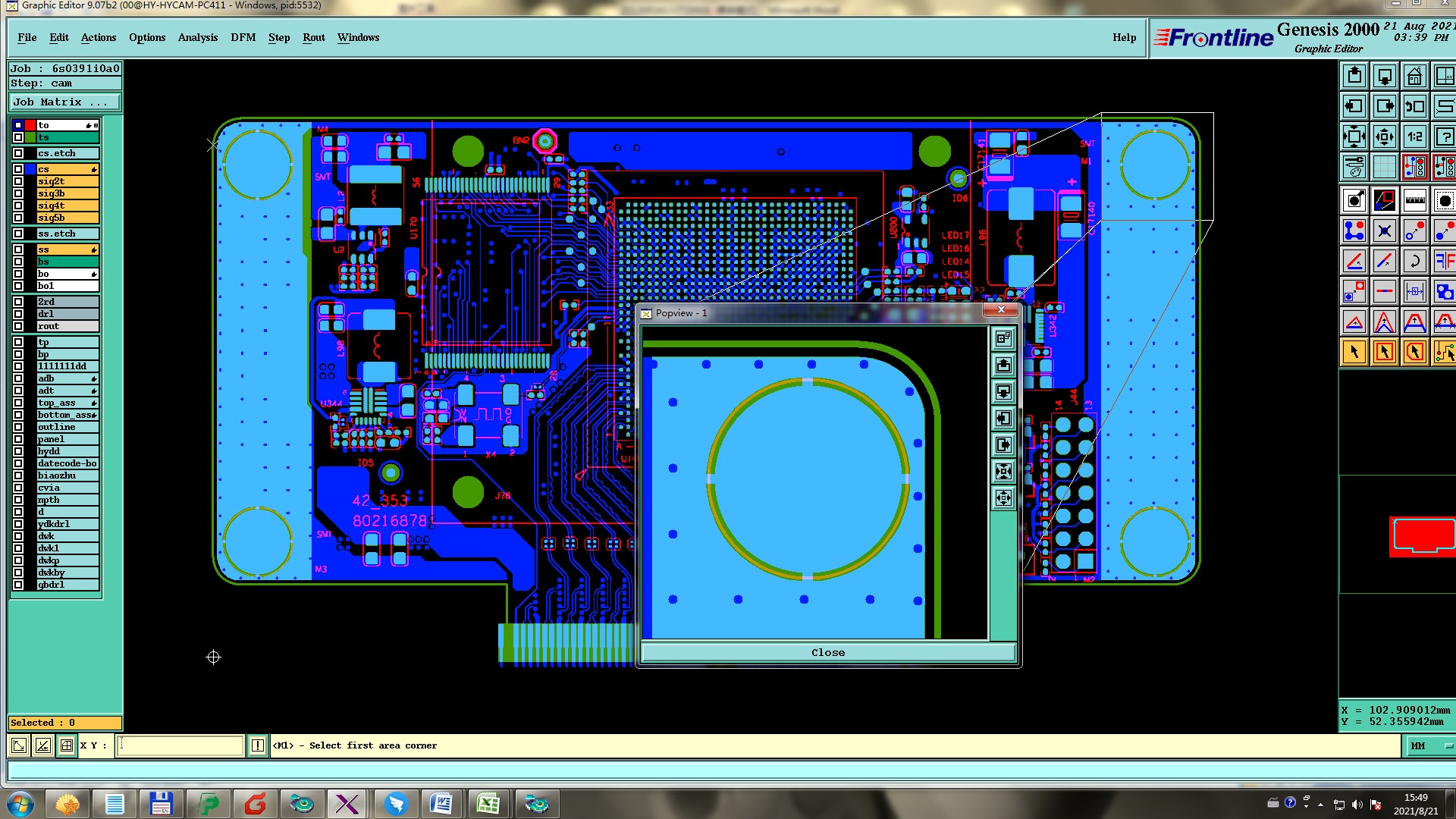Click the grid display icon
Viewport: 1456px width, 819px height.
click(x=1384, y=167)
